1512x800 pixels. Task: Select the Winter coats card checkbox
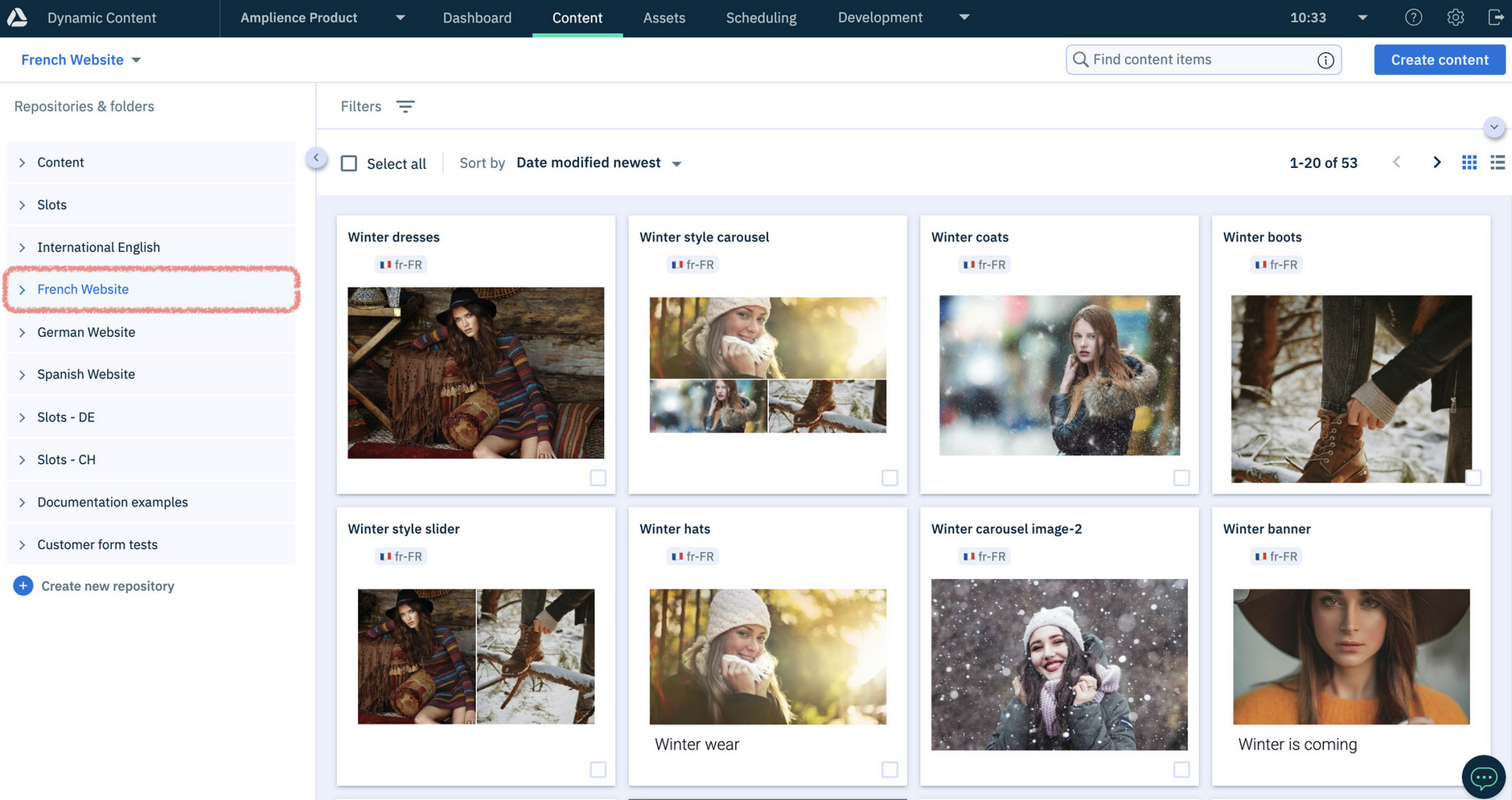pyautogui.click(x=1181, y=478)
